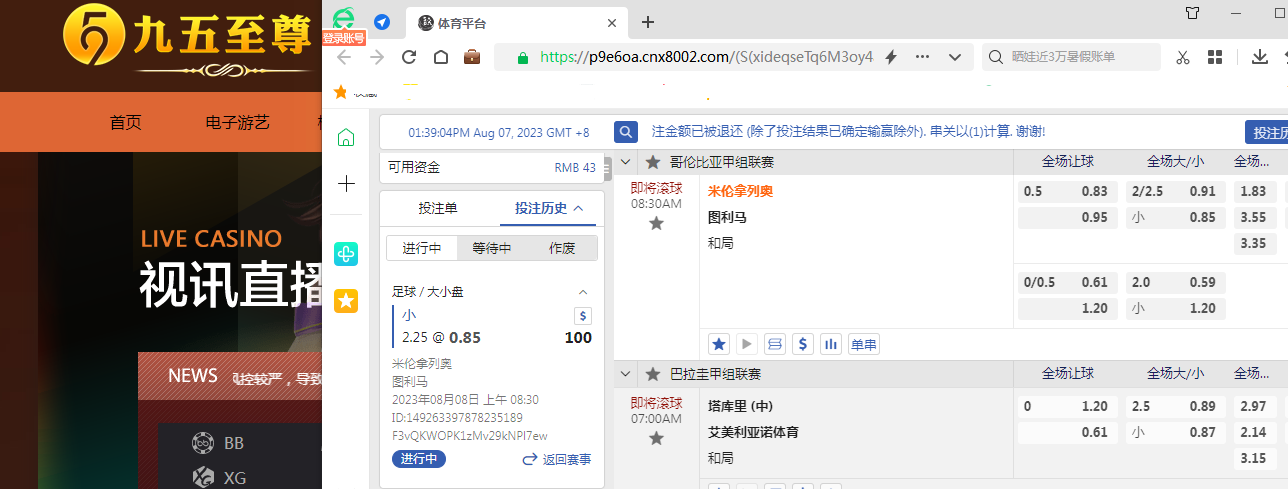The width and height of the screenshot is (1288, 489).
Task: Click the scoreboard icon under 米伦拿列奥 match
Action: pyautogui.click(x=774, y=344)
